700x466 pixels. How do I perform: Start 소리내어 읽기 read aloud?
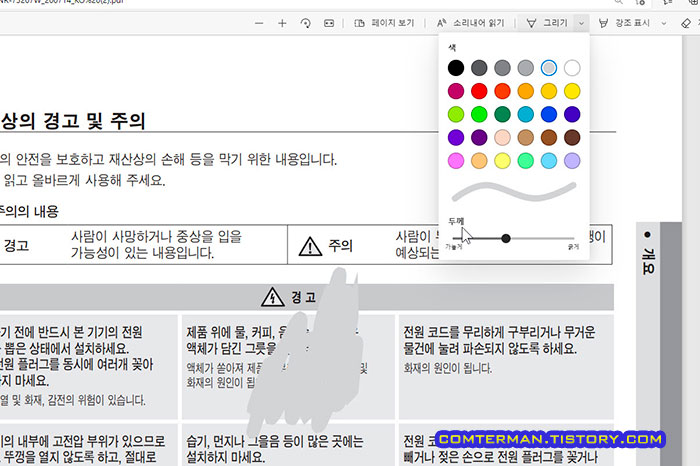coord(471,23)
